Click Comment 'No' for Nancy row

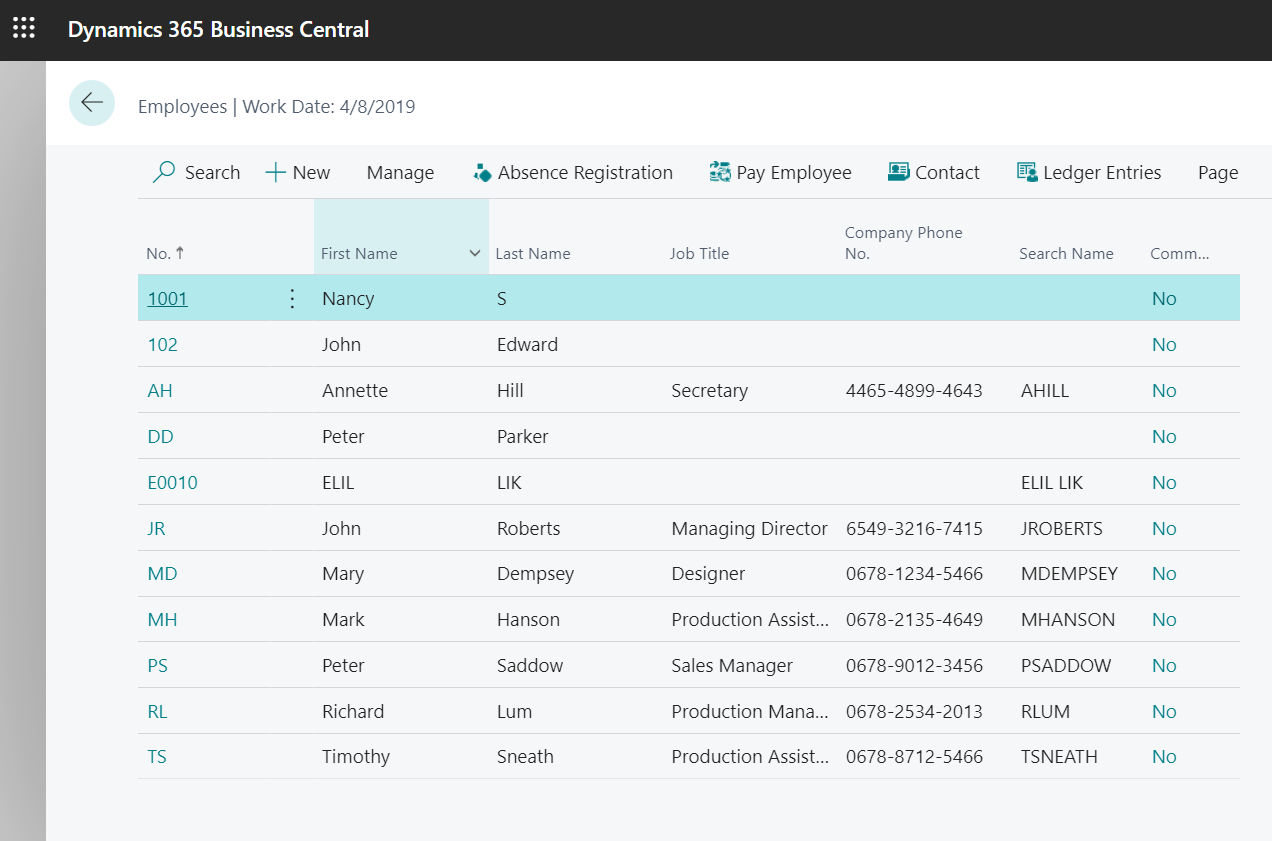tap(1164, 299)
